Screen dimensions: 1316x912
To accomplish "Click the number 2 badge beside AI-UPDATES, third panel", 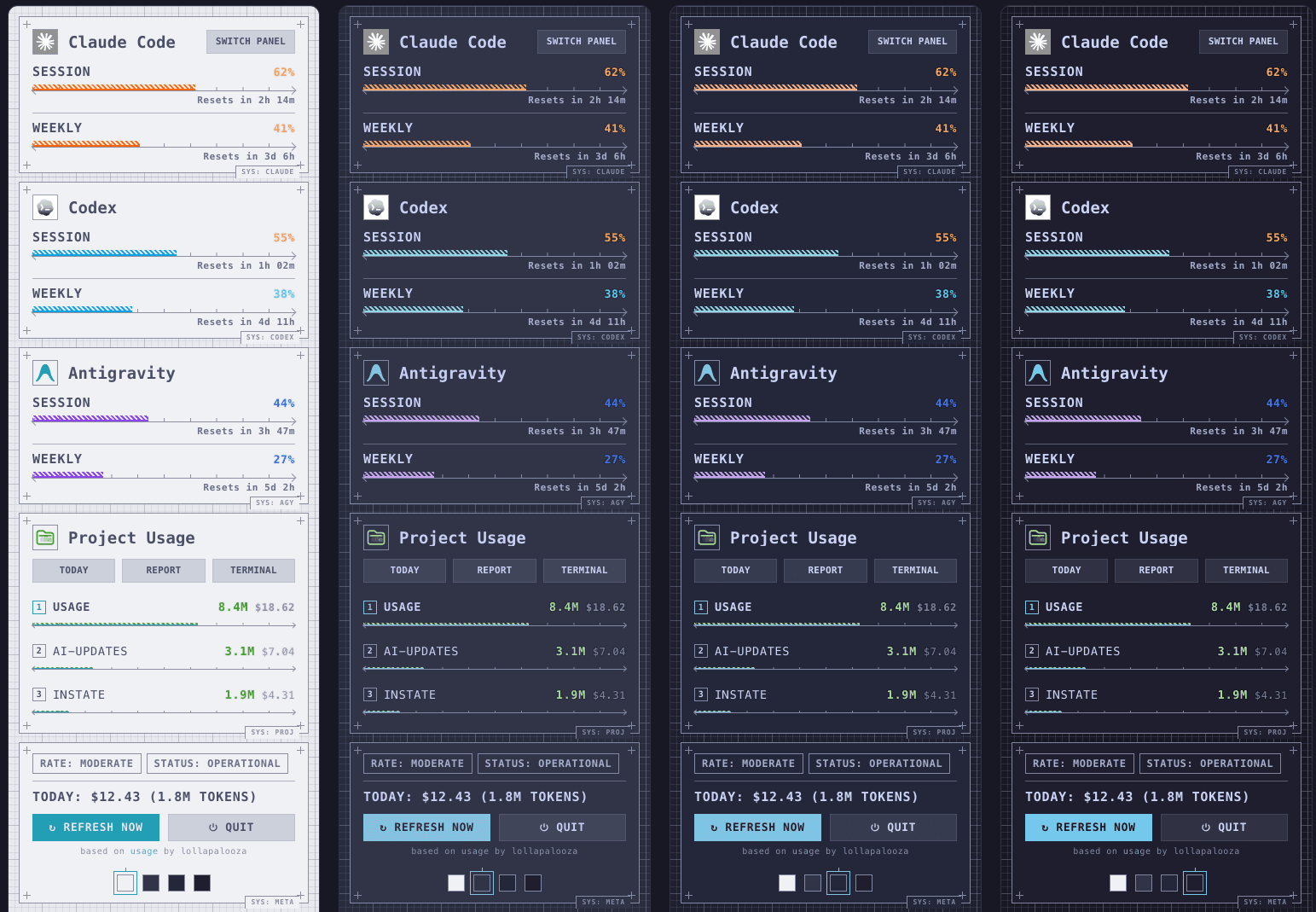I will coord(700,651).
